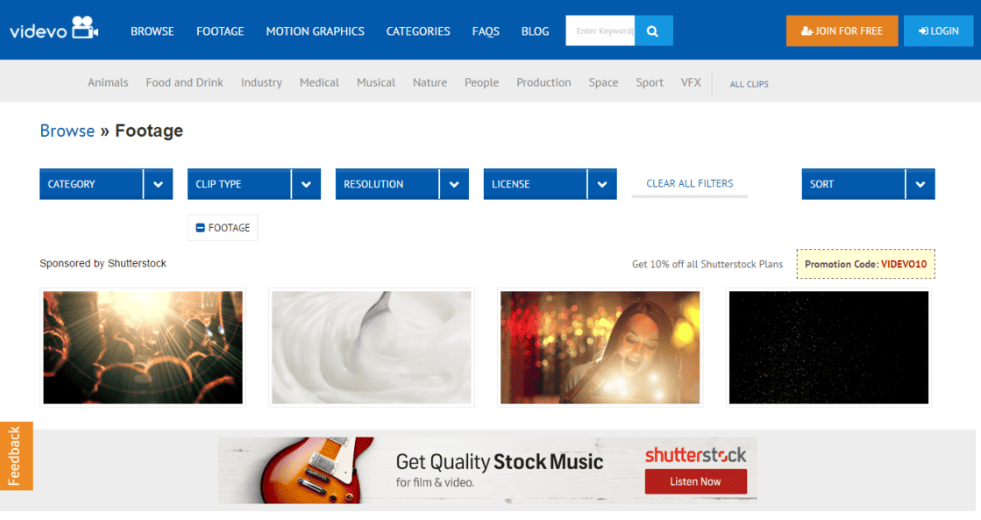
Task: Click the ALL CLIPS link
Action: (749, 84)
